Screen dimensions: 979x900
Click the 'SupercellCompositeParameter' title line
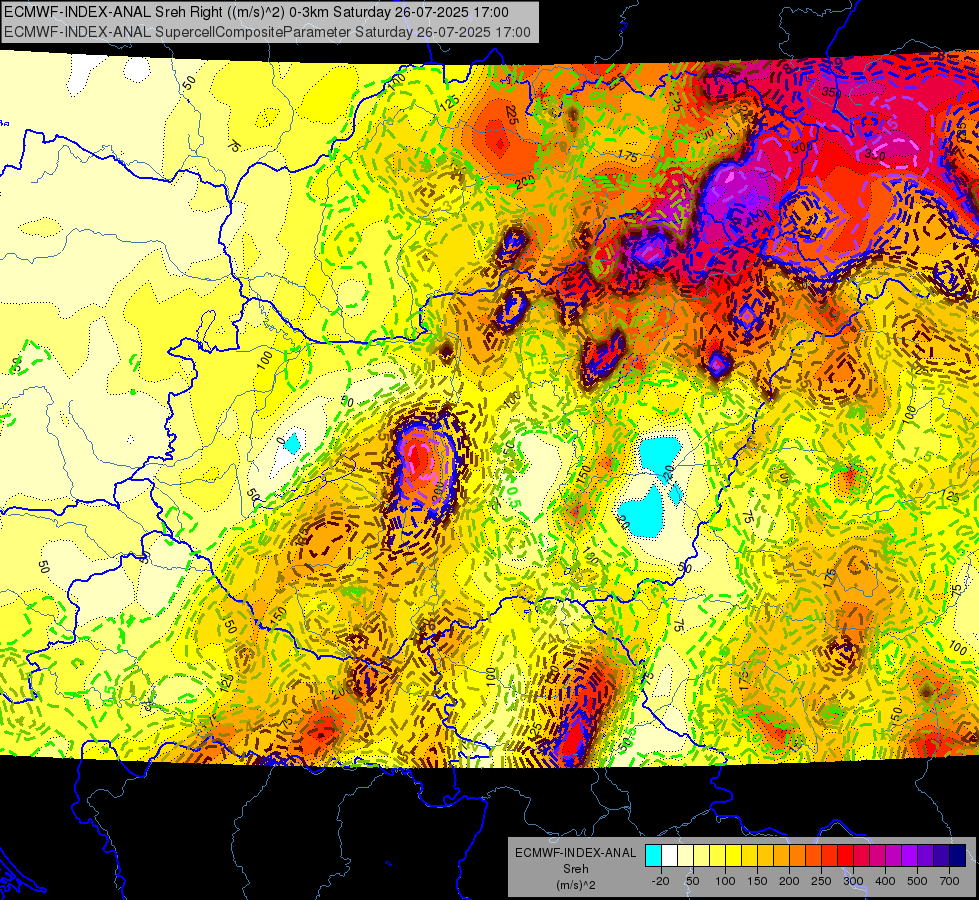[x=267, y=32]
